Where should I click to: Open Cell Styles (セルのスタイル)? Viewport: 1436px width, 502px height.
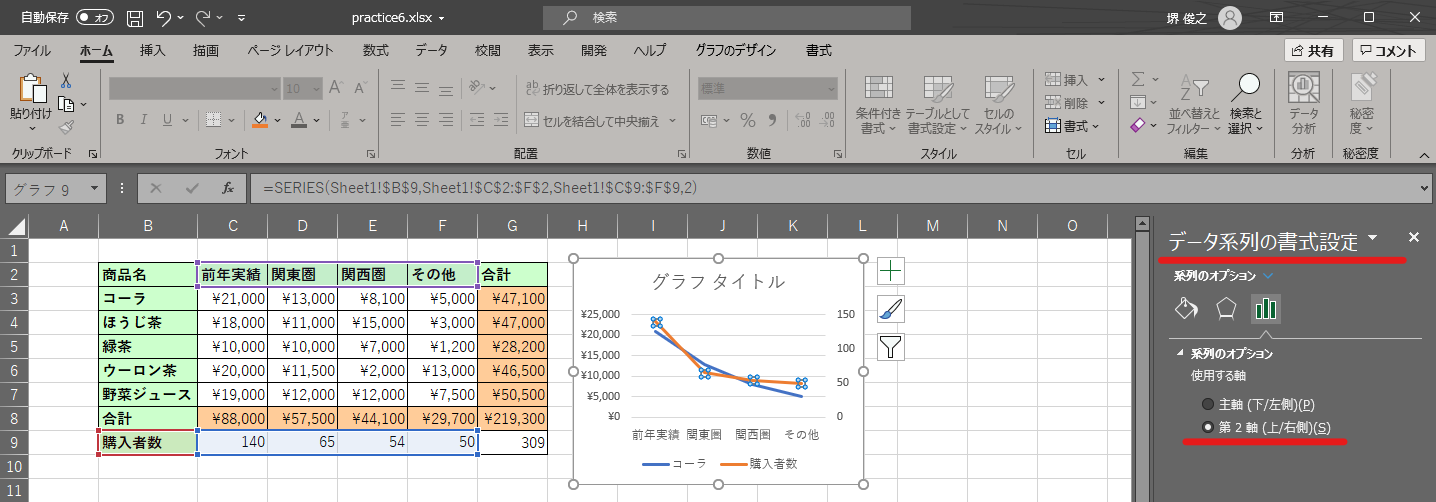998,104
